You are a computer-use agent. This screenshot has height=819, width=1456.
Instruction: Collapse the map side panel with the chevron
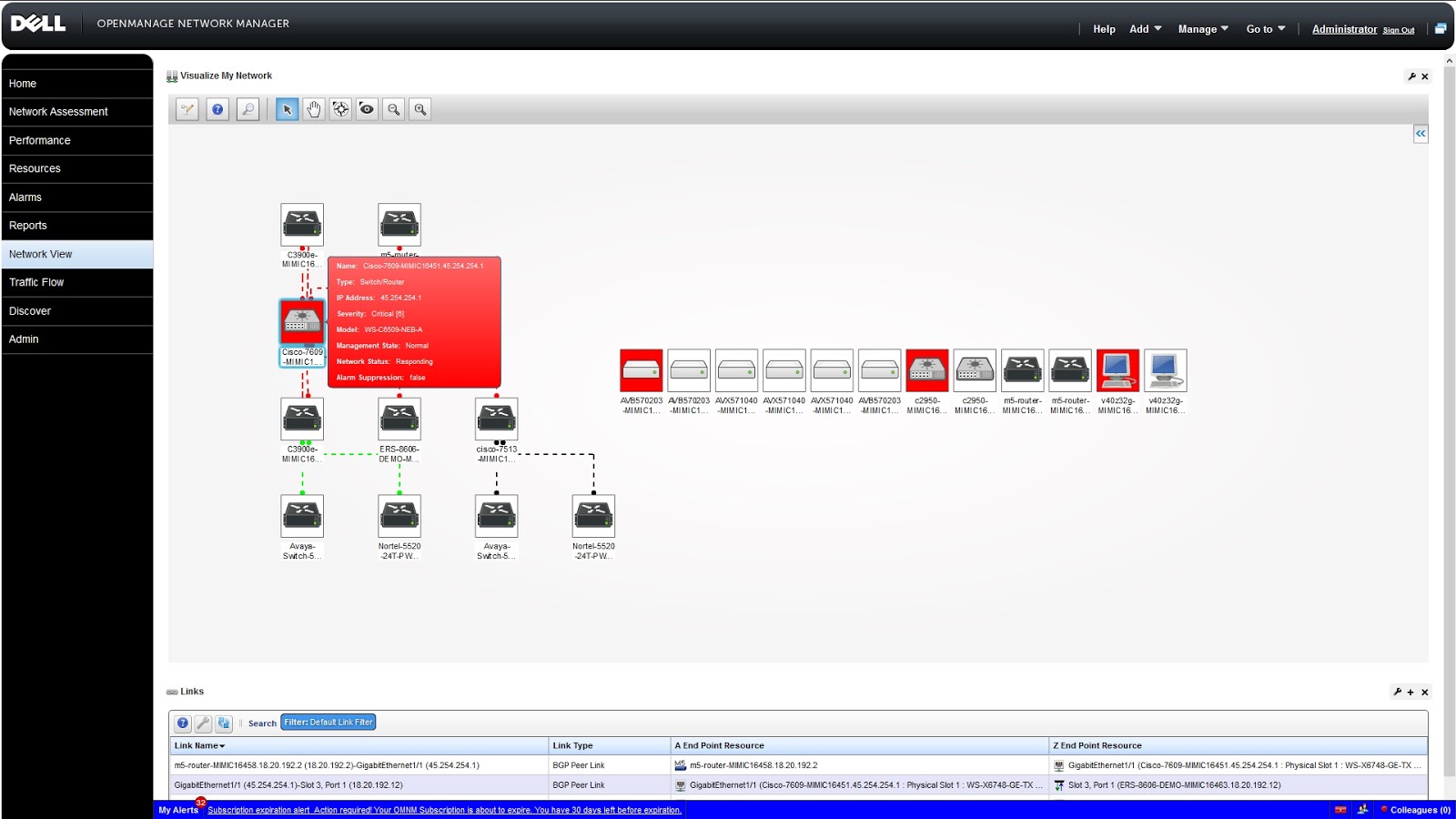point(1421,133)
